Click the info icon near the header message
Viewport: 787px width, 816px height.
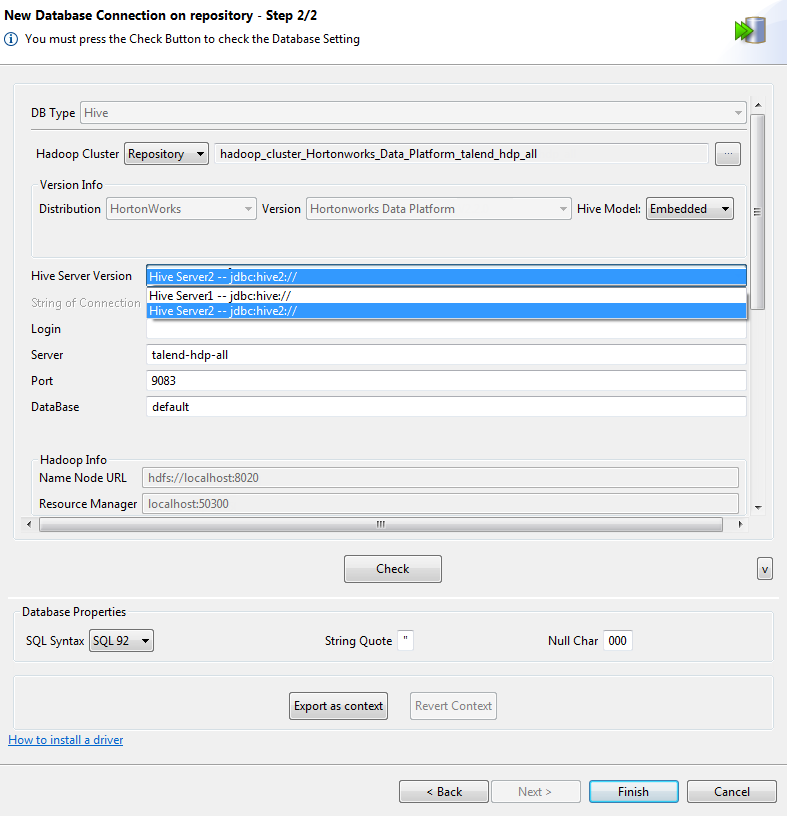pyautogui.click(x=11, y=39)
